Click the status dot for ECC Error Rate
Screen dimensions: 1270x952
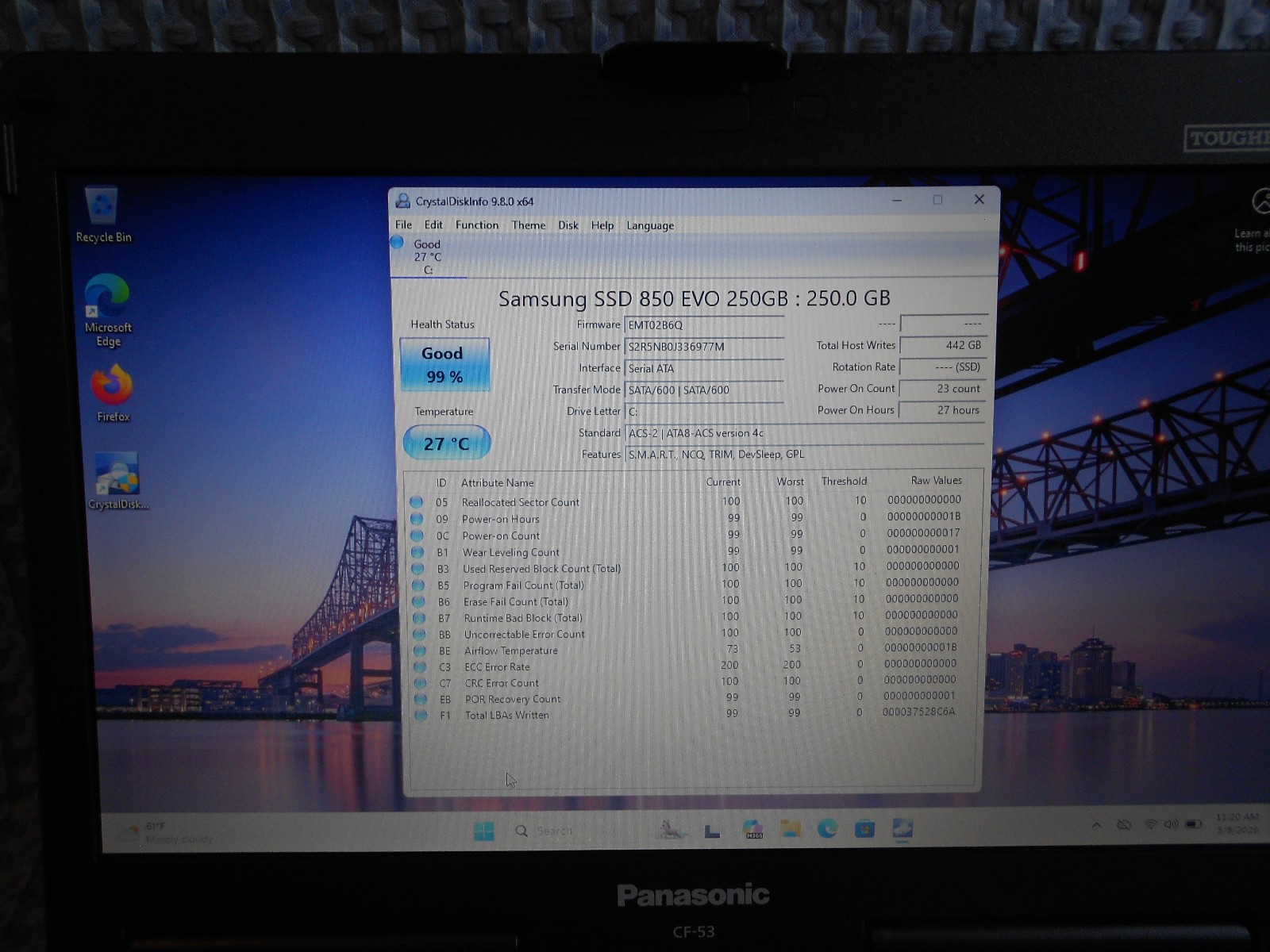coord(420,667)
